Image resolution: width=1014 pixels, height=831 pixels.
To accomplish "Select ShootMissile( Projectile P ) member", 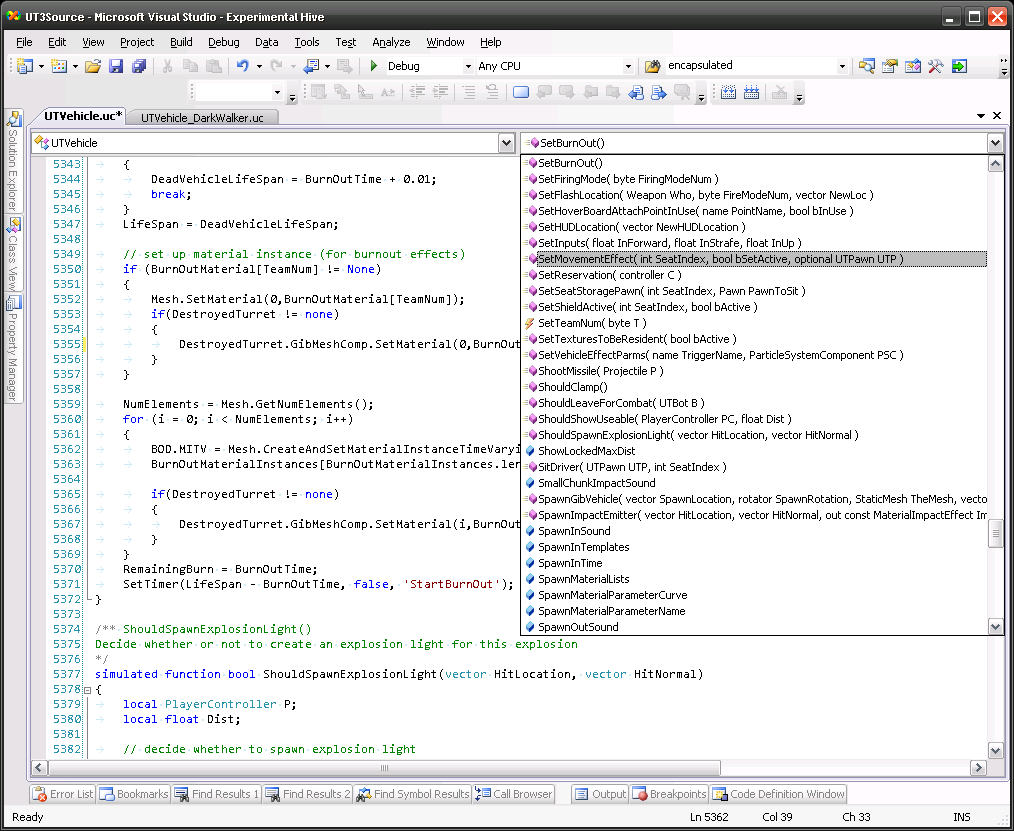I will tap(756, 371).
